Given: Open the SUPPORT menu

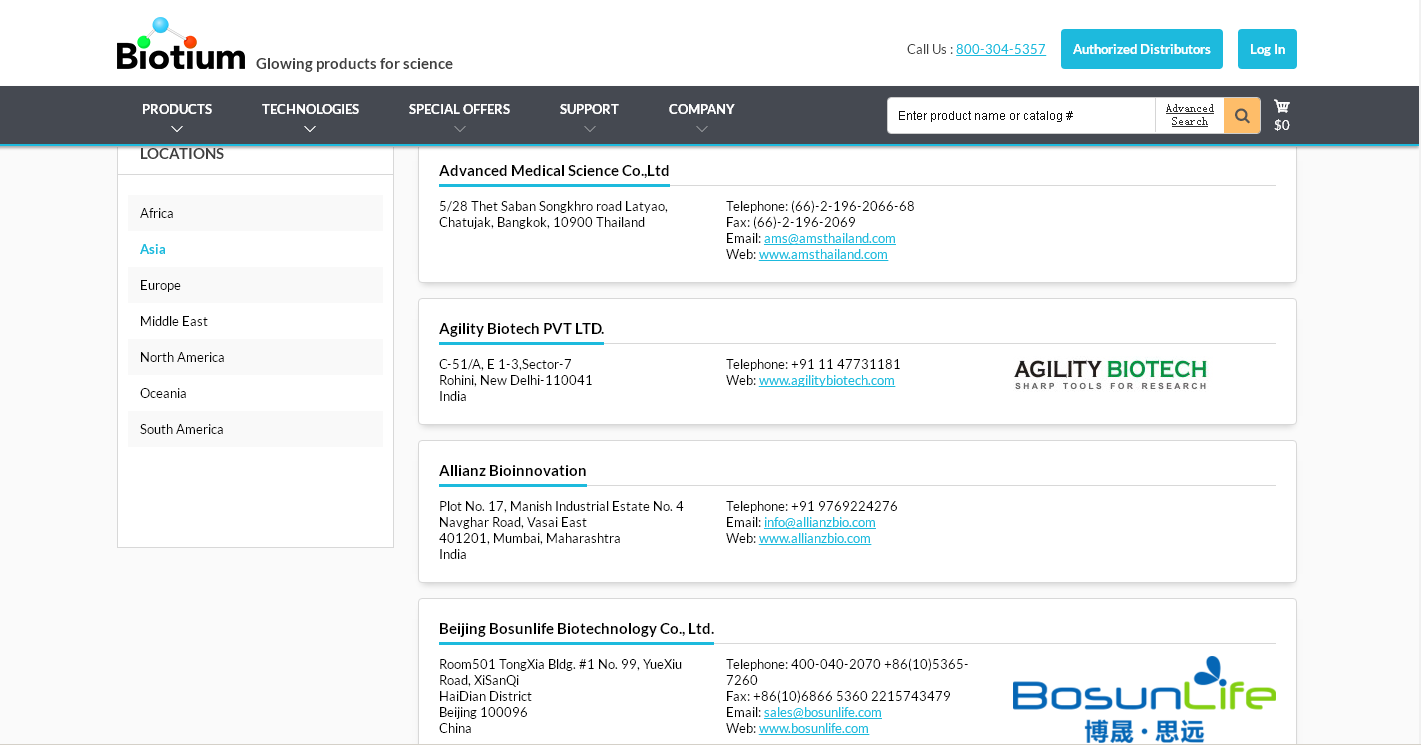Looking at the screenshot, I should 589,109.
